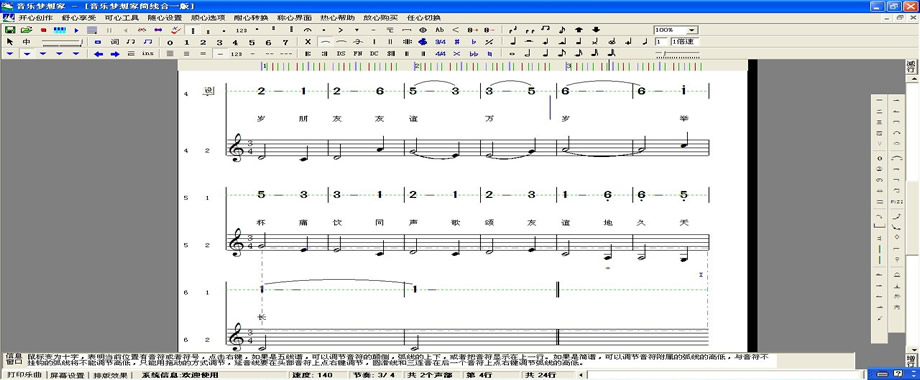Select the whole note duration icon
The width and height of the screenshot is (920, 380).
click(512, 53)
